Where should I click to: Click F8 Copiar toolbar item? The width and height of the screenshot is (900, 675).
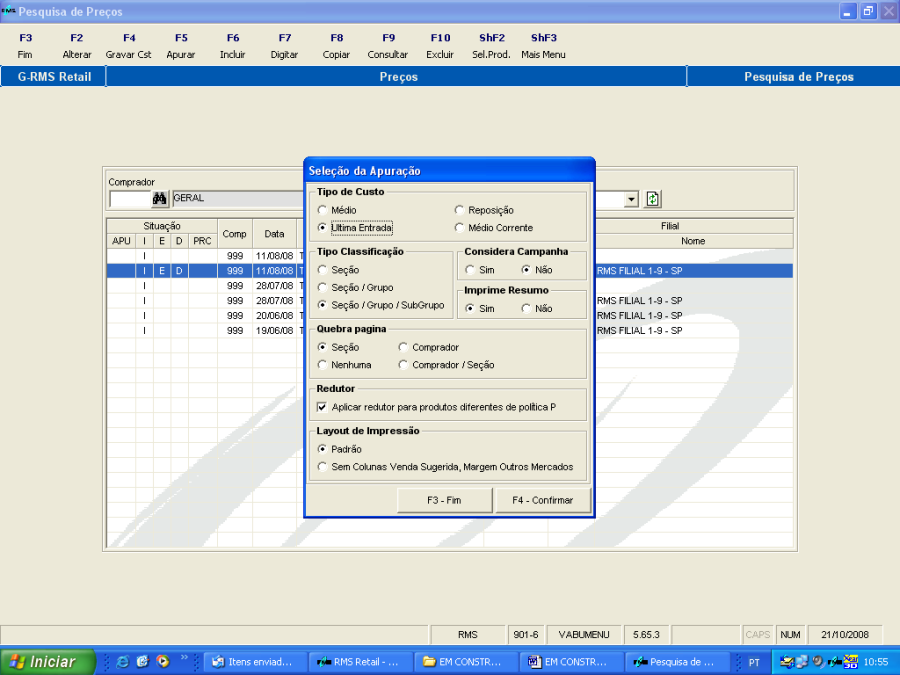336,46
